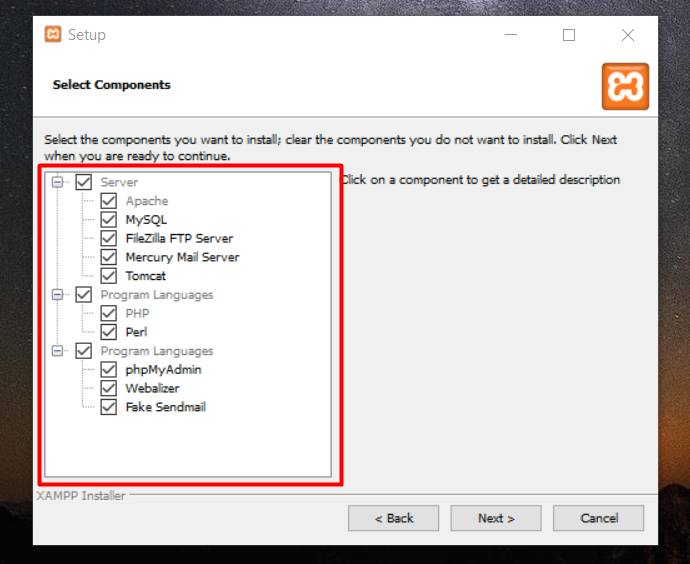Viewport: 690px width, 564px height.
Task: Select the Perl label
Action: pyautogui.click(x=136, y=332)
